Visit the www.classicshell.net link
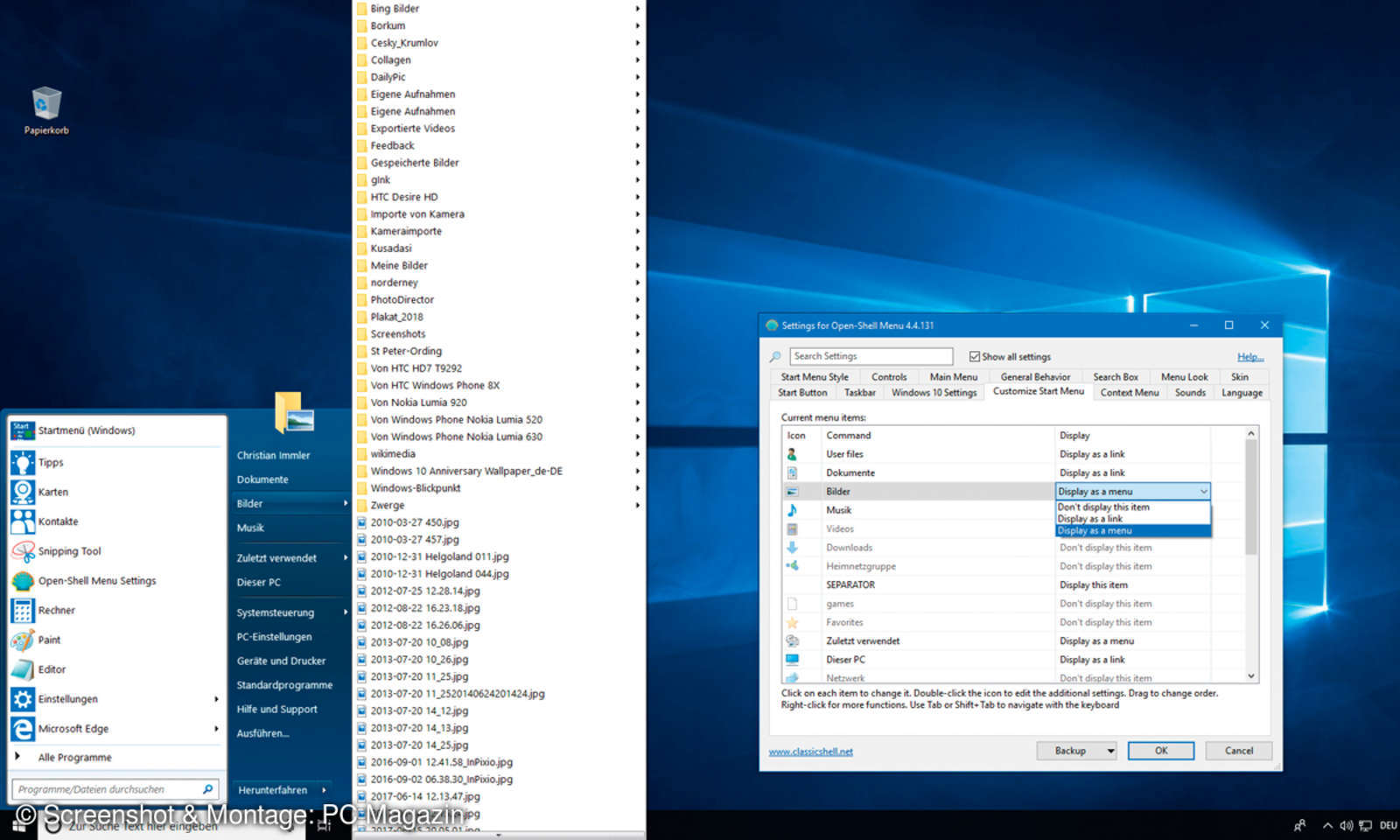The height and width of the screenshot is (840, 1400). click(809, 751)
